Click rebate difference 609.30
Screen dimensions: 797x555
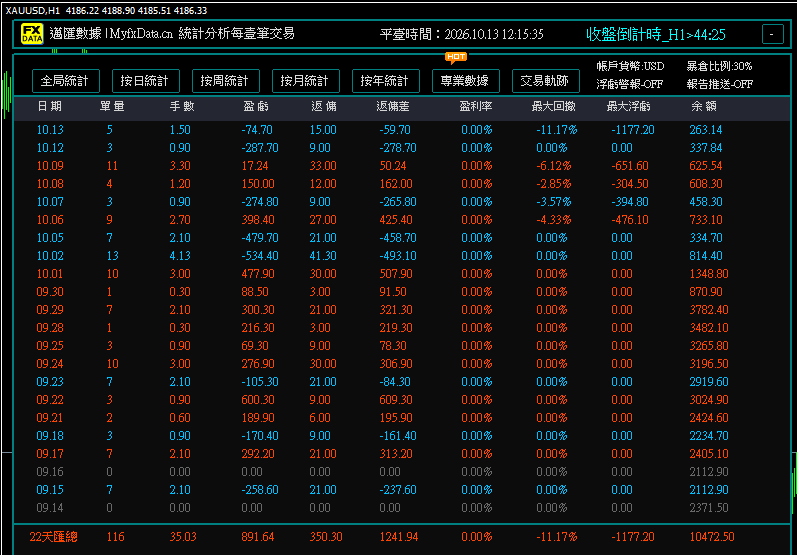coord(396,399)
